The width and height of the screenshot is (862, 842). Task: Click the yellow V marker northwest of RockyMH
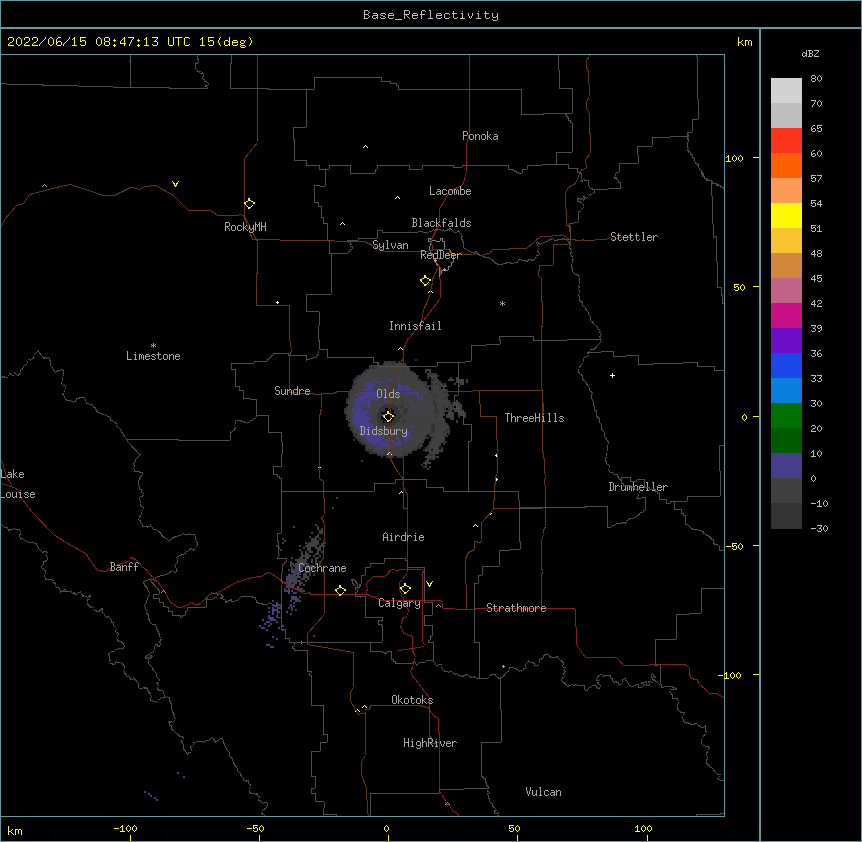tap(175, 184)
